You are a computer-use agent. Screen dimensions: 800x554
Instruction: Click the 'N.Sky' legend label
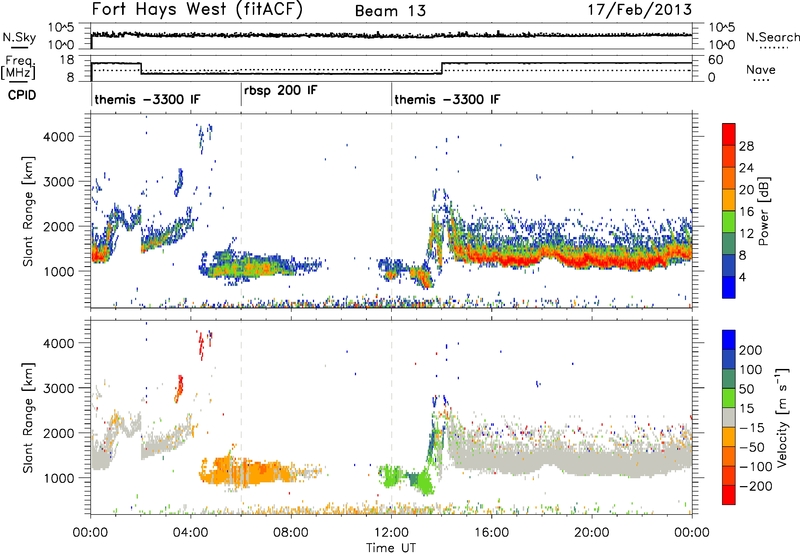click(x=19, y=37)
